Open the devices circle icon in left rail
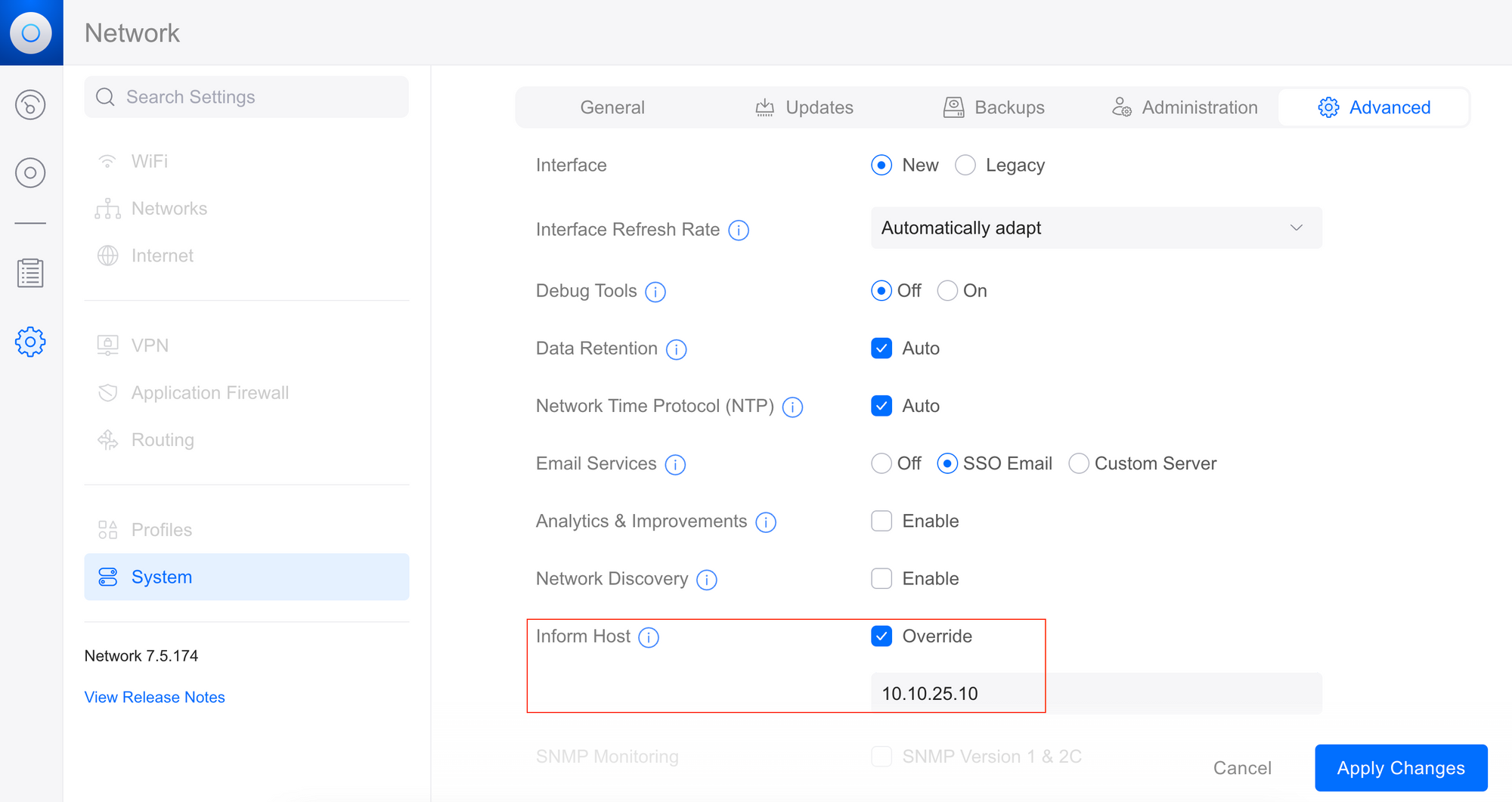1512x802 pixels. [30, 173]
